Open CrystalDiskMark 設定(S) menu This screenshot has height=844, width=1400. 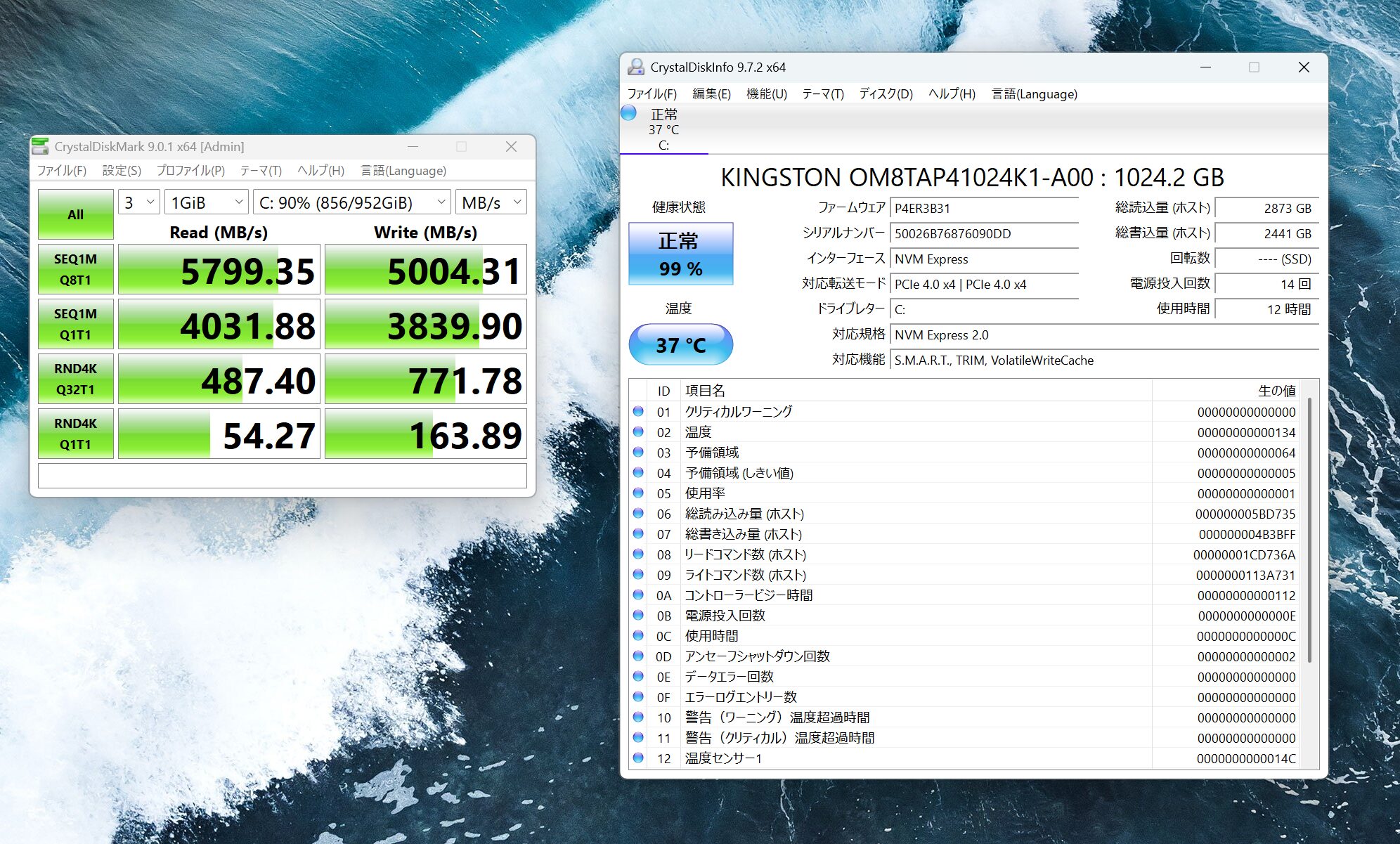pos(122,171)
